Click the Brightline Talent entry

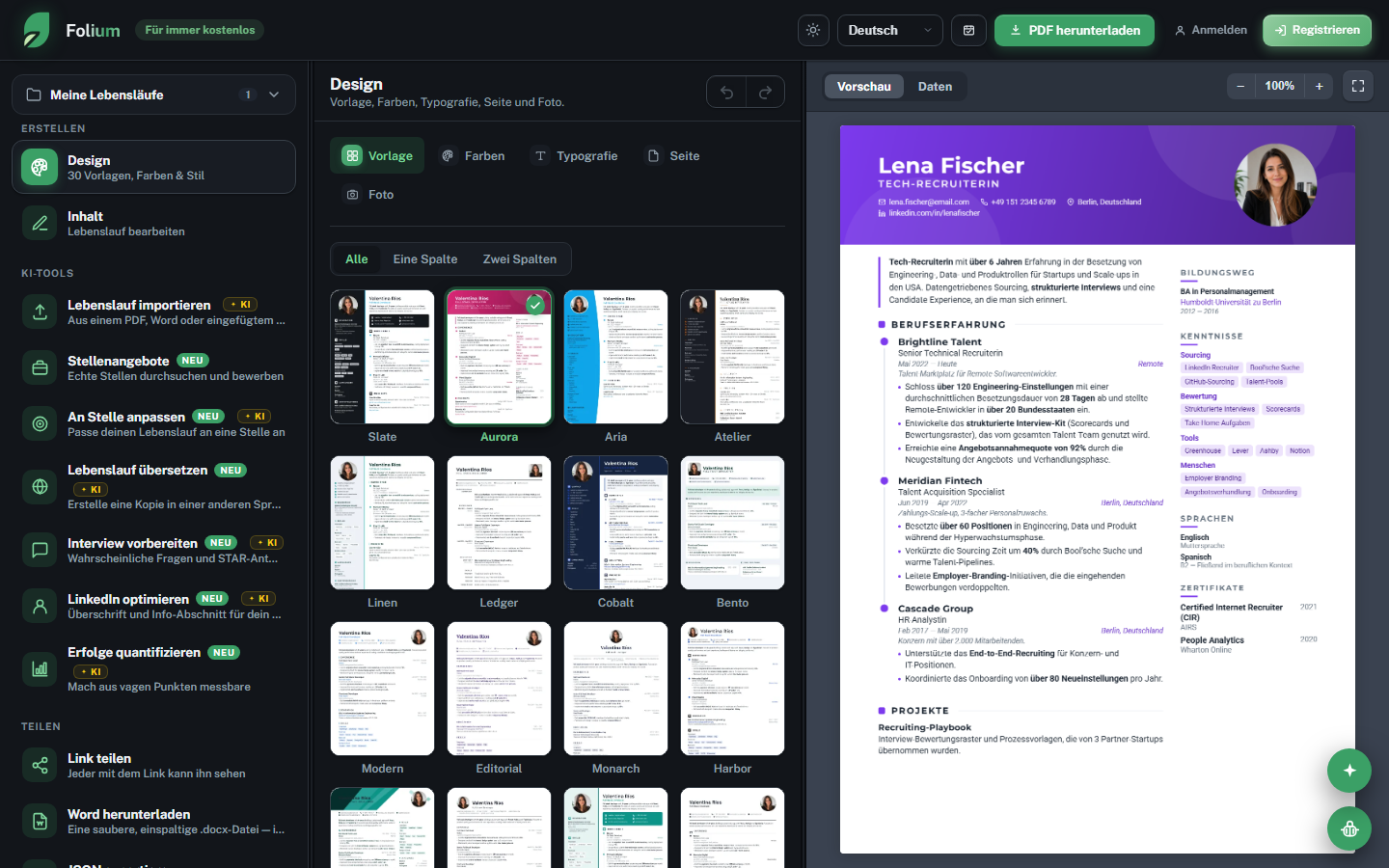coord(940,341)
